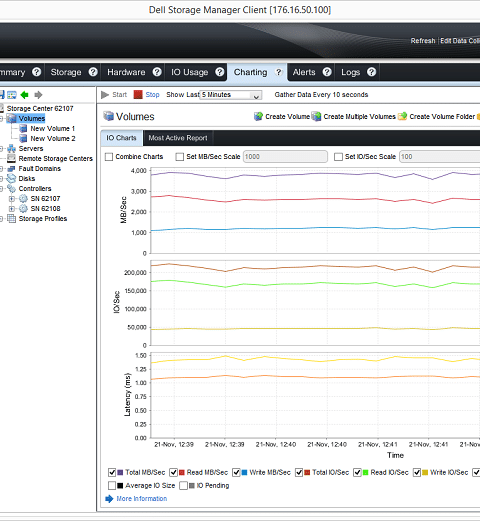Click the green back arrow icon
480x521 pixels.
[x=25, y=95]
